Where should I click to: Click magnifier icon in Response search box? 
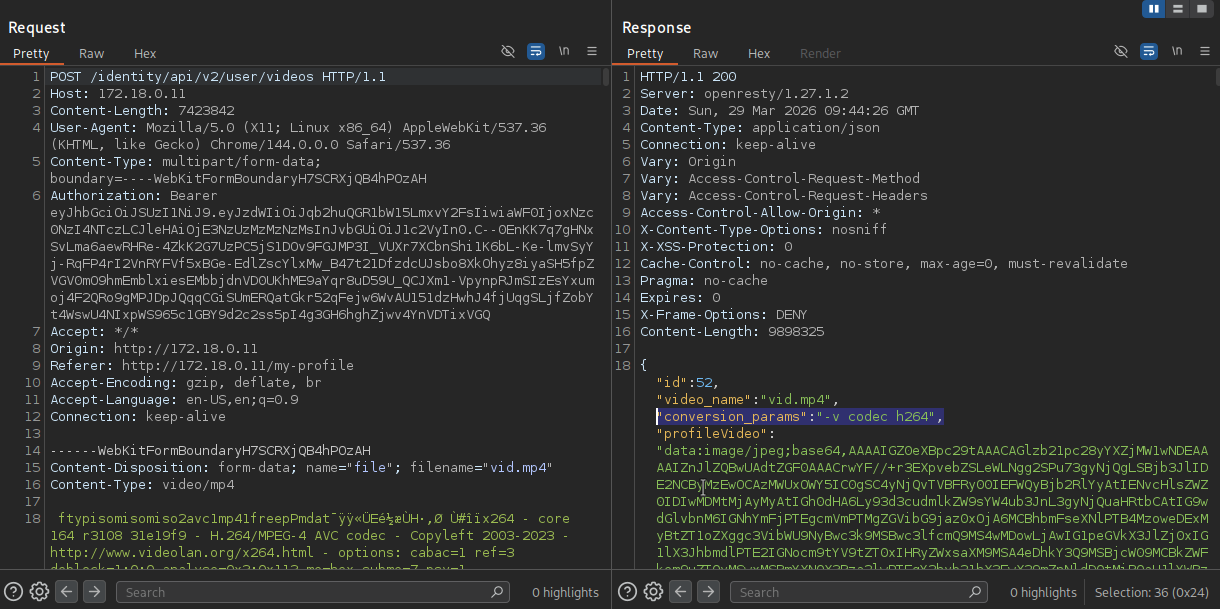[974, 592]
